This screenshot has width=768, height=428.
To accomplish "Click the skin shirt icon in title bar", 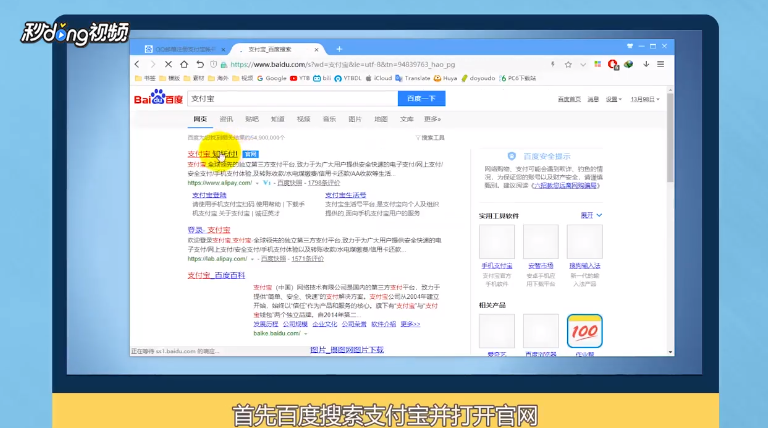I will [x=630, y=46].
